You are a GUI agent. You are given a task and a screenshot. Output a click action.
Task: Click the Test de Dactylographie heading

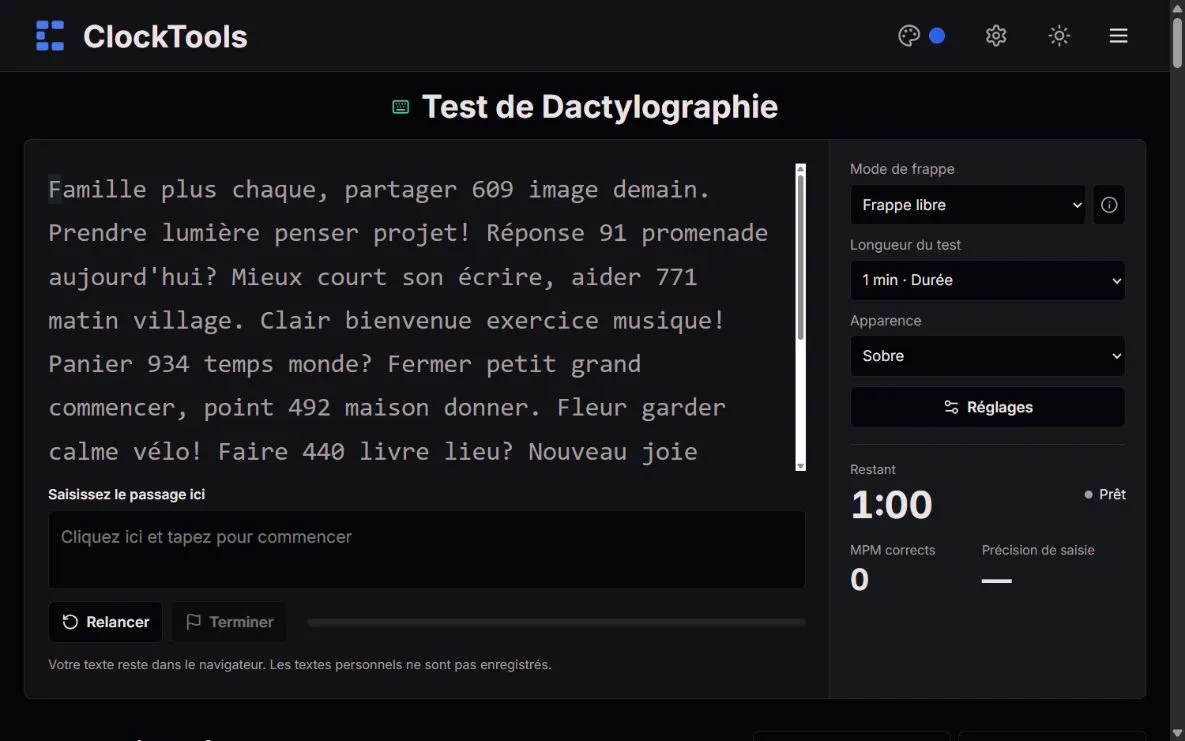click(x=599, y=107)
